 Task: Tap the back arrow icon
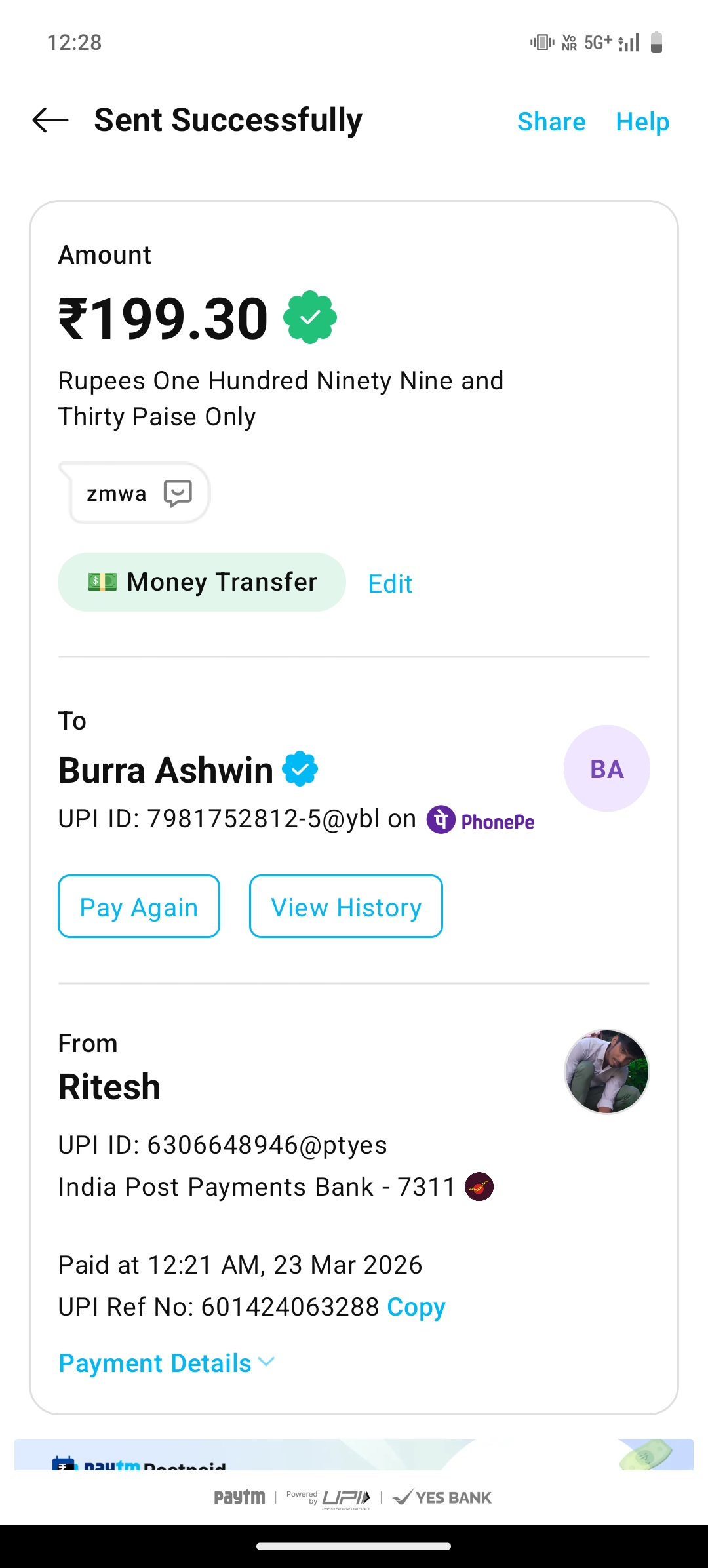pyautogui.click(x=50, y=121)
